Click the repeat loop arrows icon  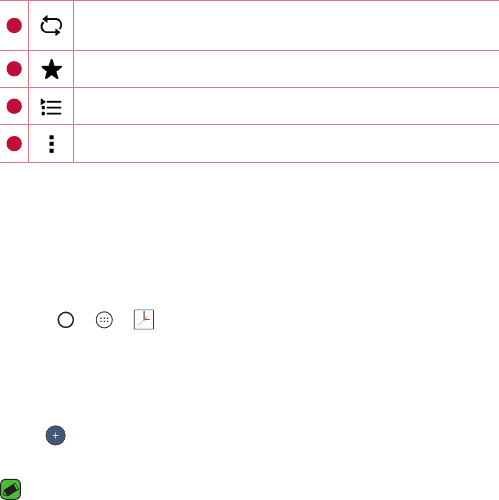tap(51, 25)
